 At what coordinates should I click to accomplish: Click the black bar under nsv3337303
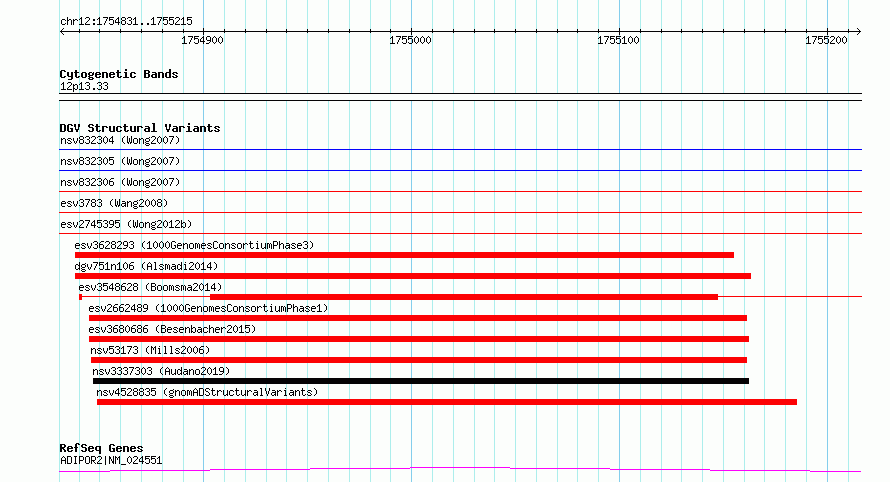[x=421, y=381]
